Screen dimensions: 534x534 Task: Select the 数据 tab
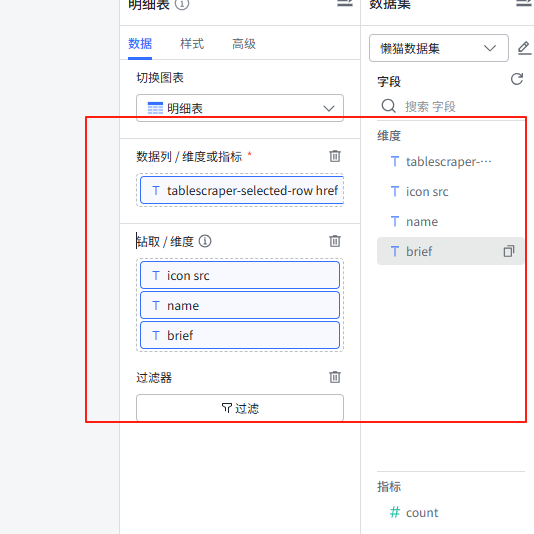(140, 44)
